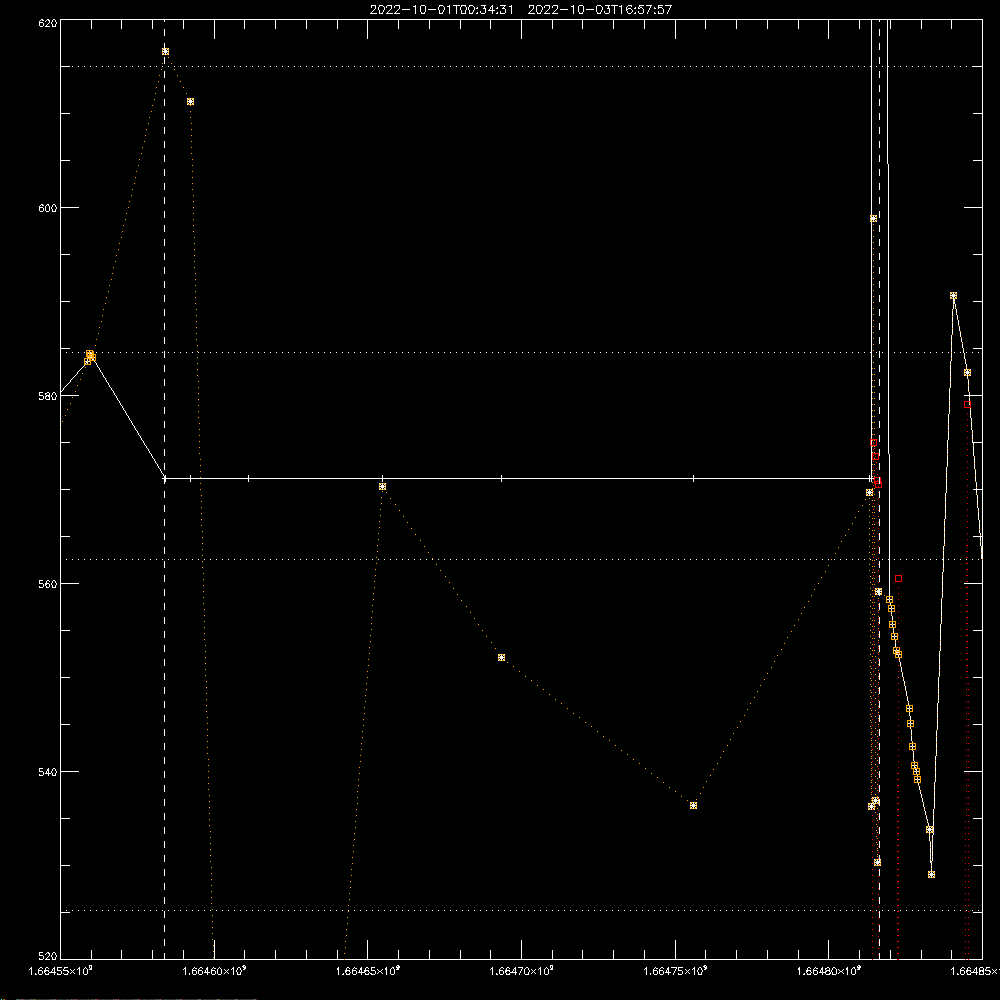The image size is (1000, 1000).
Task: Click the y-axis label 540
Action: [x=48, y=772]
